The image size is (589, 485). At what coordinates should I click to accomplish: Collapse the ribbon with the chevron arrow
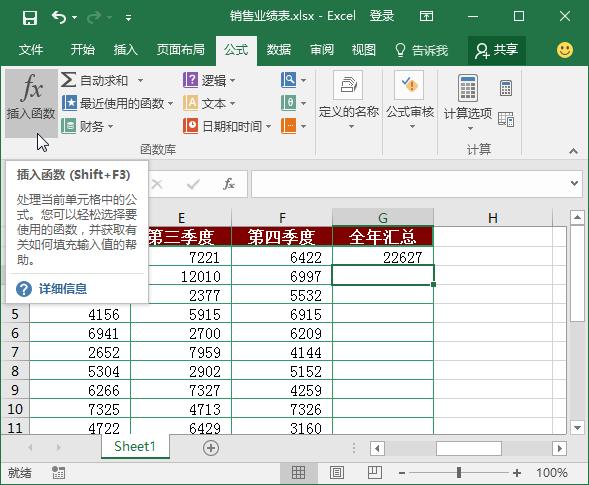[x=573, y=151]
